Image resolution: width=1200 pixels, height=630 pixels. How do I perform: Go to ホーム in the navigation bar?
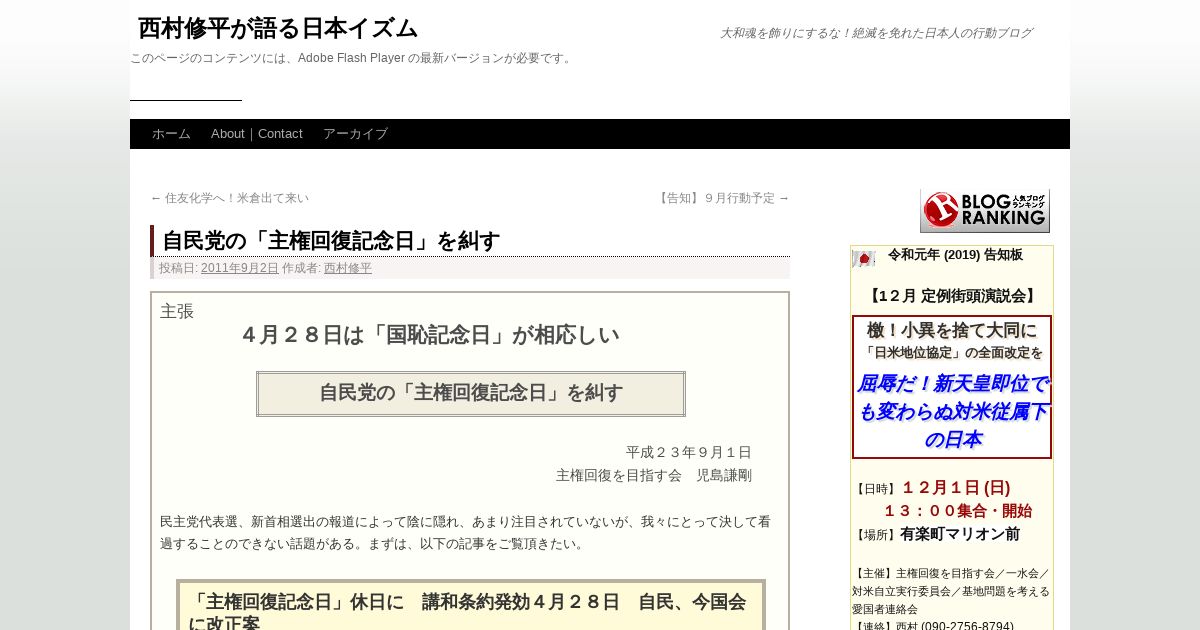(x=171, y=134)
